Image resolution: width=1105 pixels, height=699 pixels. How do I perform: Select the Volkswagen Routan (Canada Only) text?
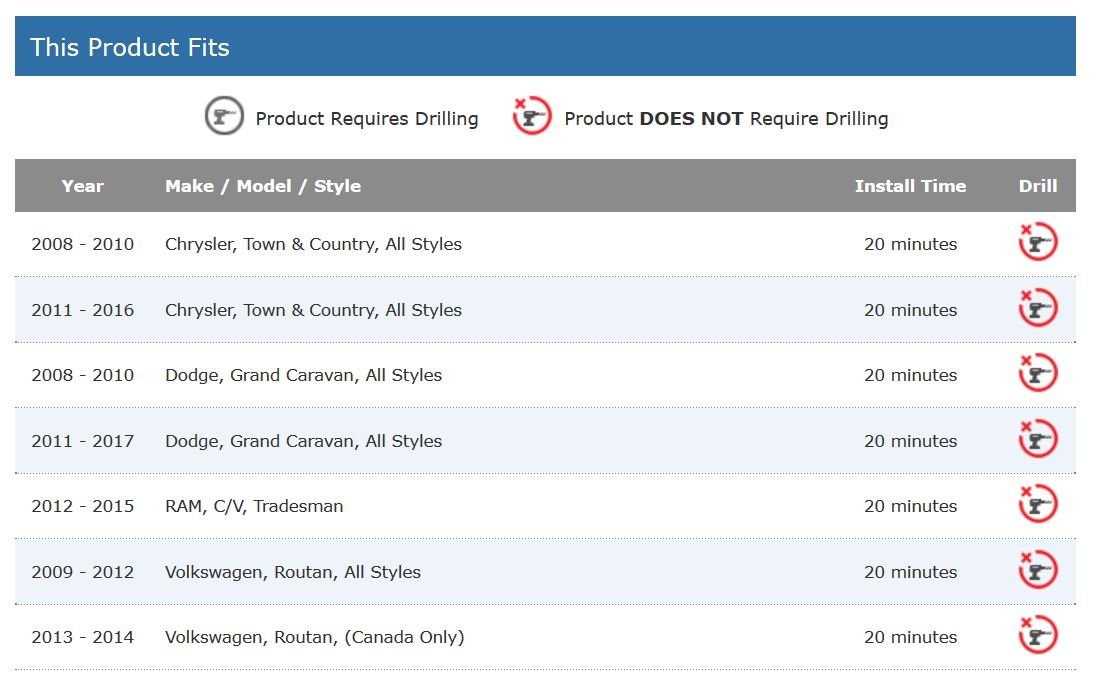pos(314,637)
